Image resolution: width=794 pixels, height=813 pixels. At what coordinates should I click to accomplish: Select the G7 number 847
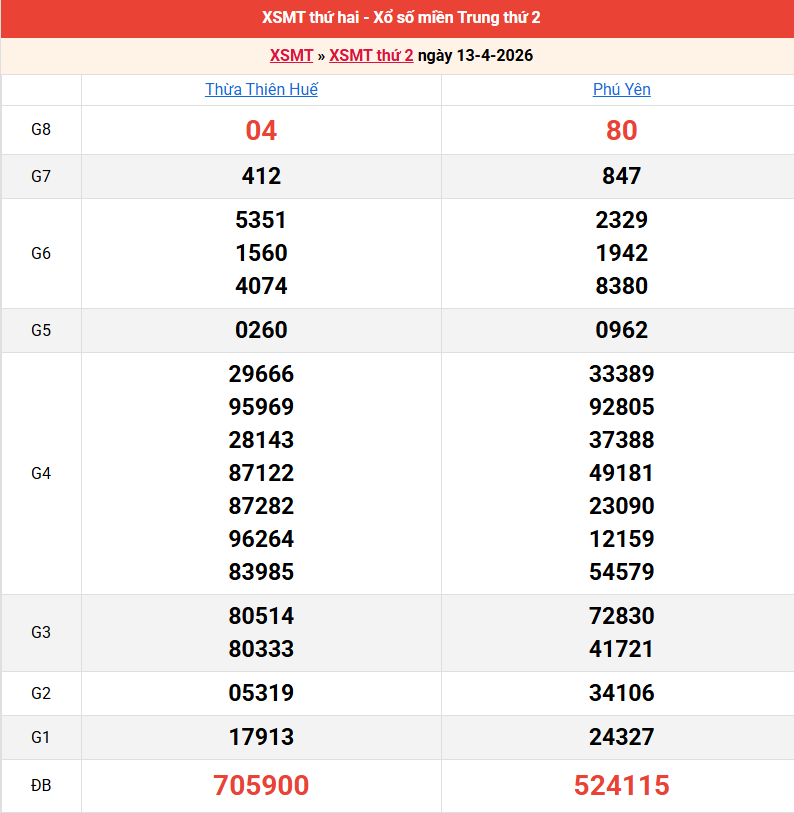(x=621, y=176)
